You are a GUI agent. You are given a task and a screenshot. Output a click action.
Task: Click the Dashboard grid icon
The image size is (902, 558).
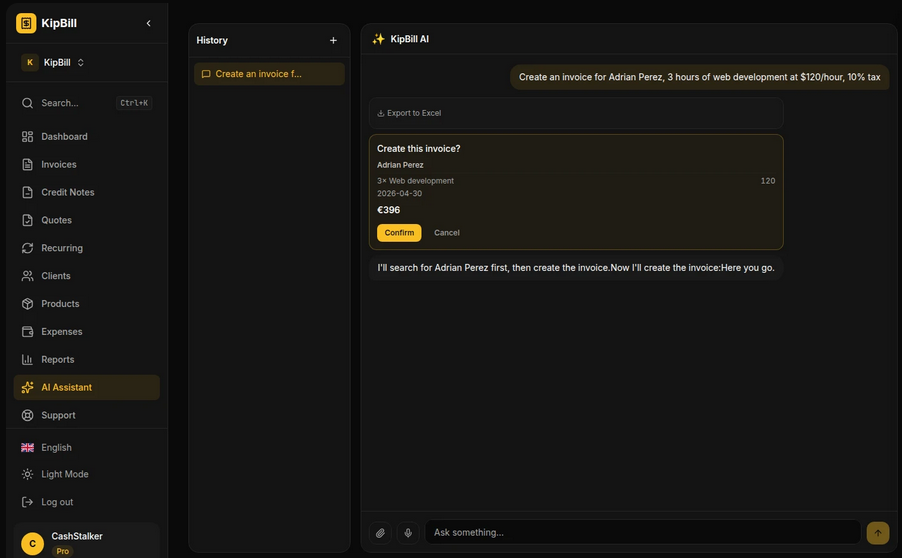[x=27, y=136]
